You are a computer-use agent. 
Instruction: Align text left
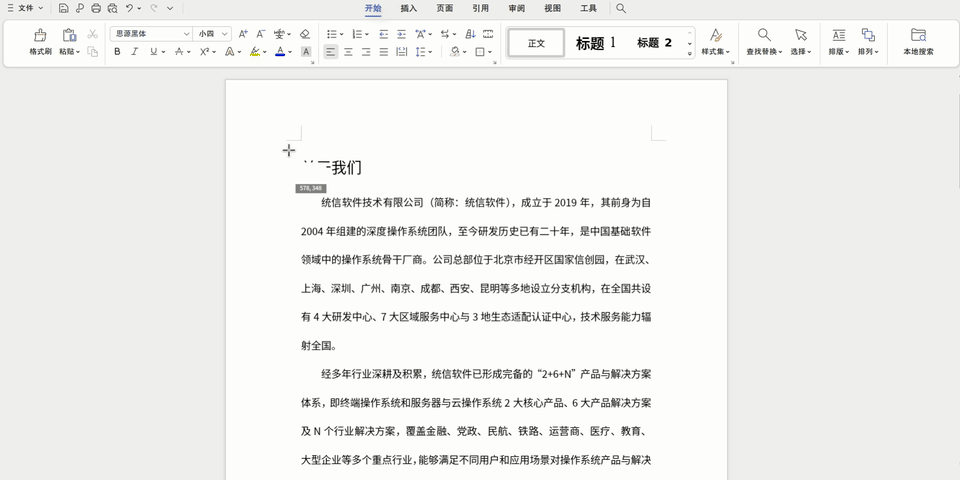pyautogui.click(x=331, y=52)
